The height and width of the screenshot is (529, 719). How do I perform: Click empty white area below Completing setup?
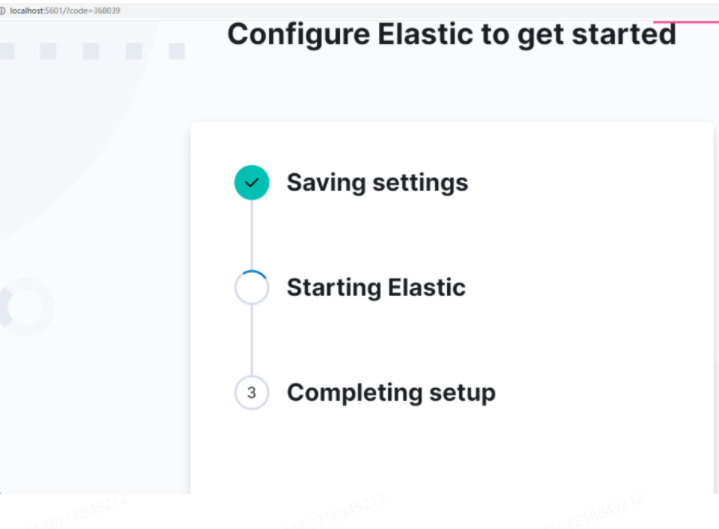[x=450, y=455]
